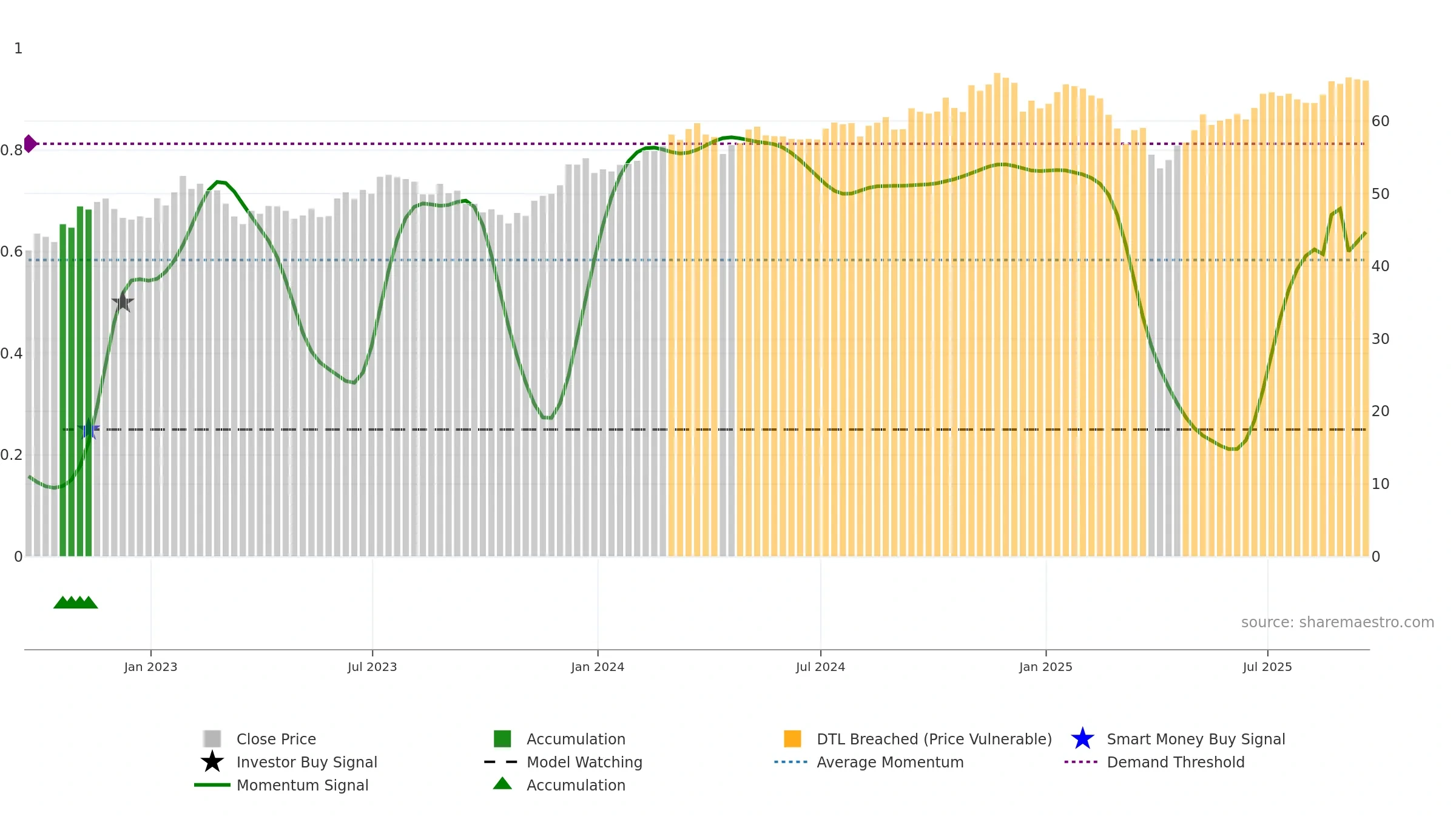The height and width of the screenshot is (819, 1456).
Task: Click the Jan 2024 axis label
Action: click(598, 667)
